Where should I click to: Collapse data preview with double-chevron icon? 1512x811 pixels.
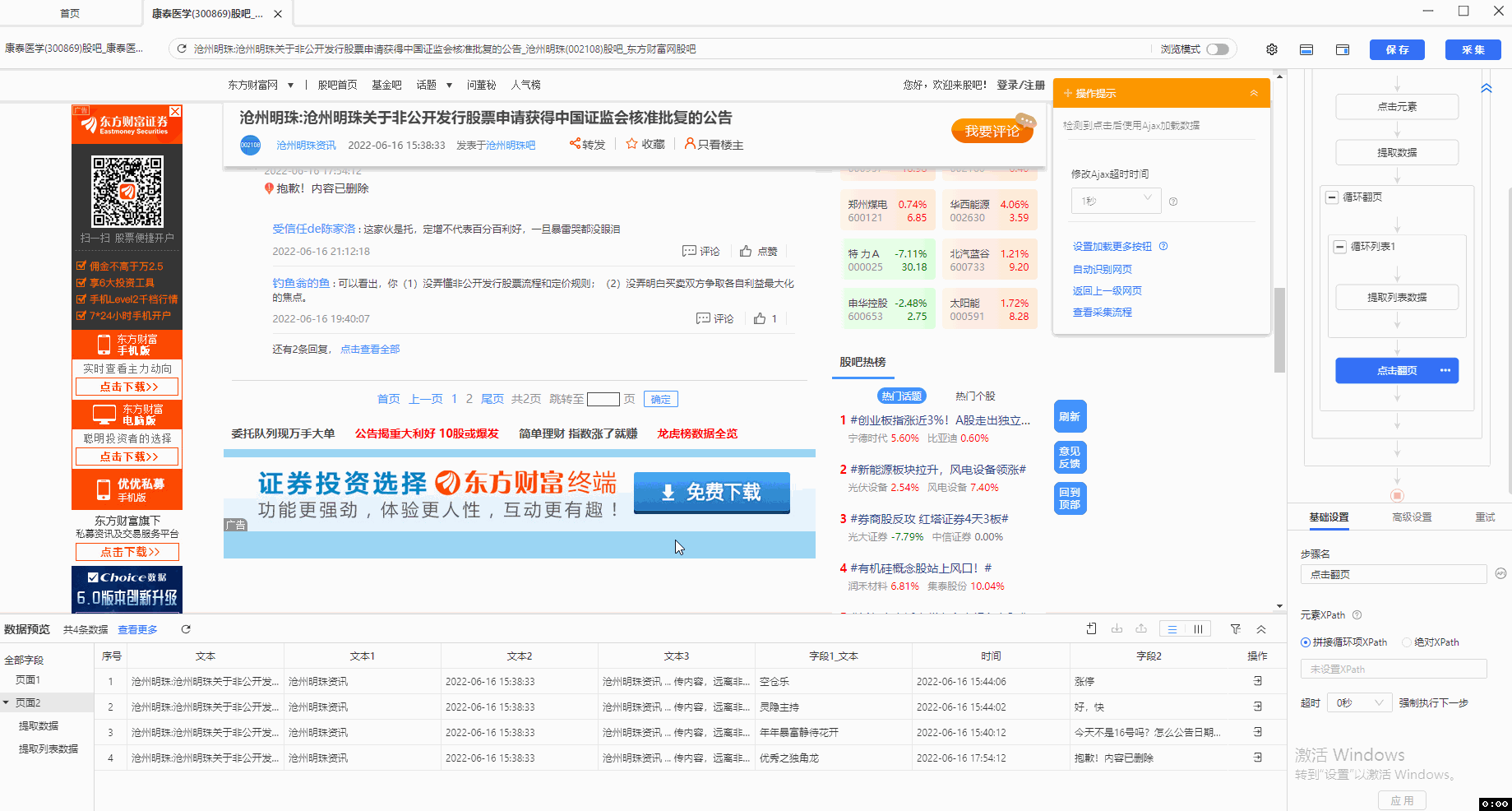1261,629
